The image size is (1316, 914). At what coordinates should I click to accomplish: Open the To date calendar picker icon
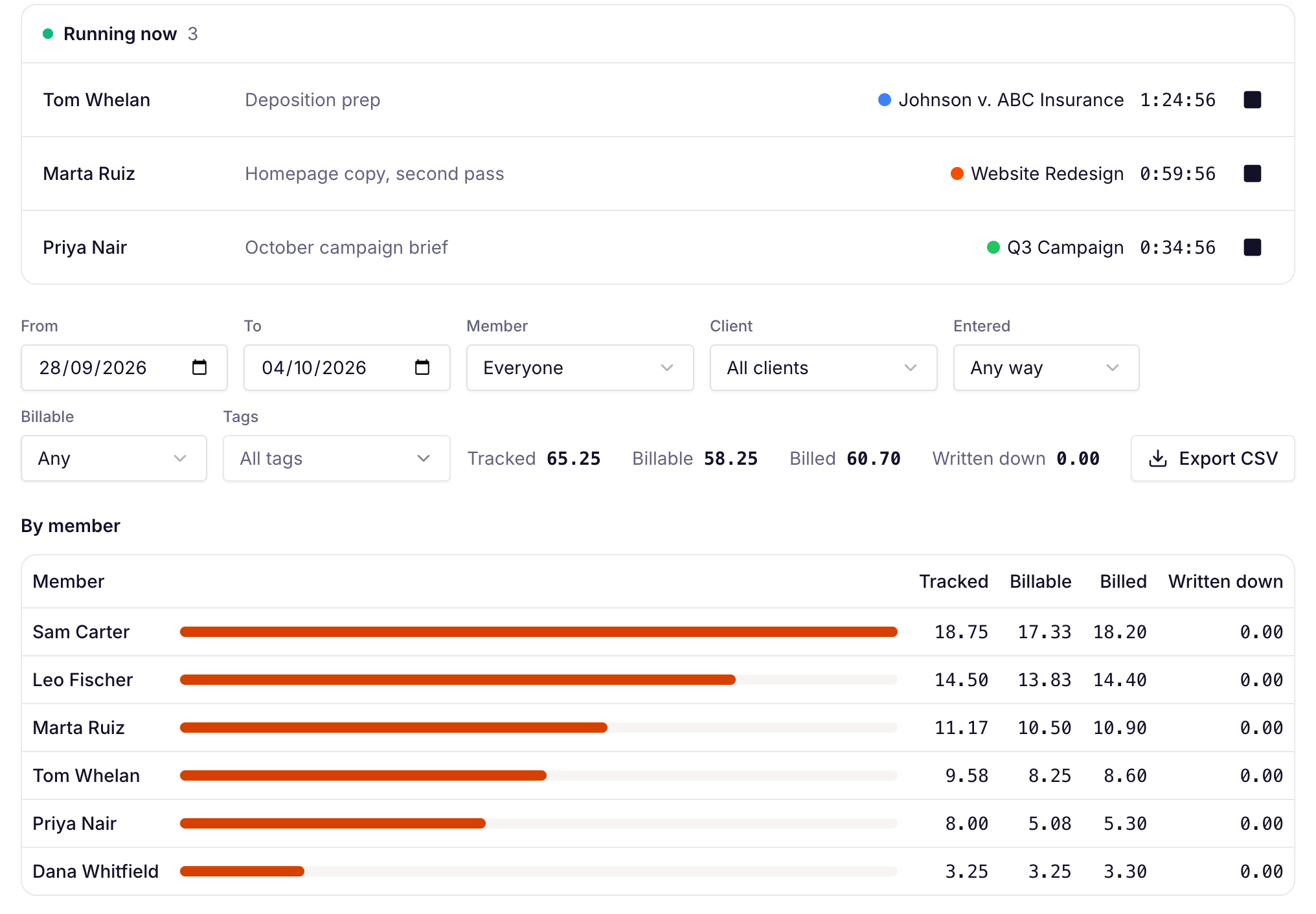click(422, 368)
